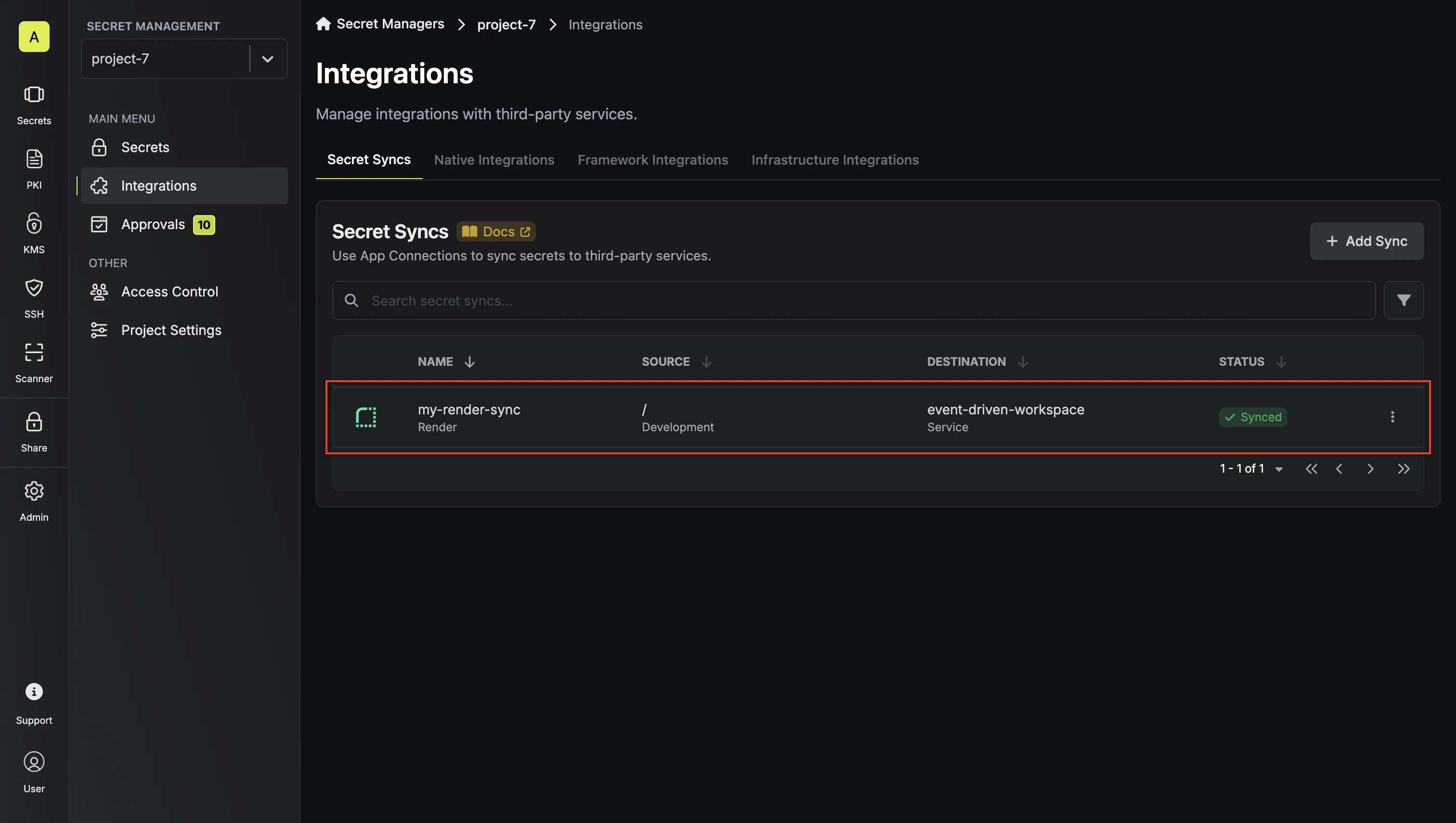This screenshot has height=823, width=1456.
Task: Open Approvals in the main menu
Action: [184, 224]
